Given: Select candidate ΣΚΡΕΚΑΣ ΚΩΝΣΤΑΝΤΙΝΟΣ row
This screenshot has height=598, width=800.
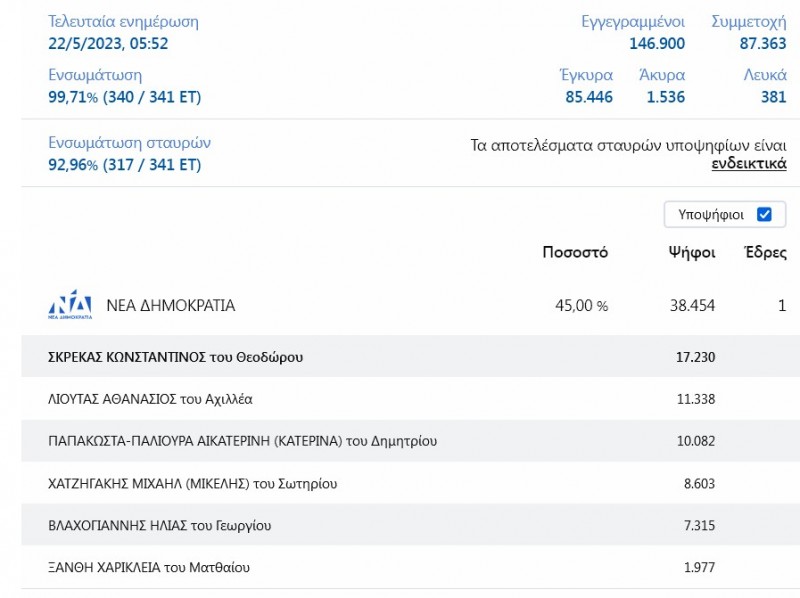Looking at the screenshot, I should tap(176, 357).
